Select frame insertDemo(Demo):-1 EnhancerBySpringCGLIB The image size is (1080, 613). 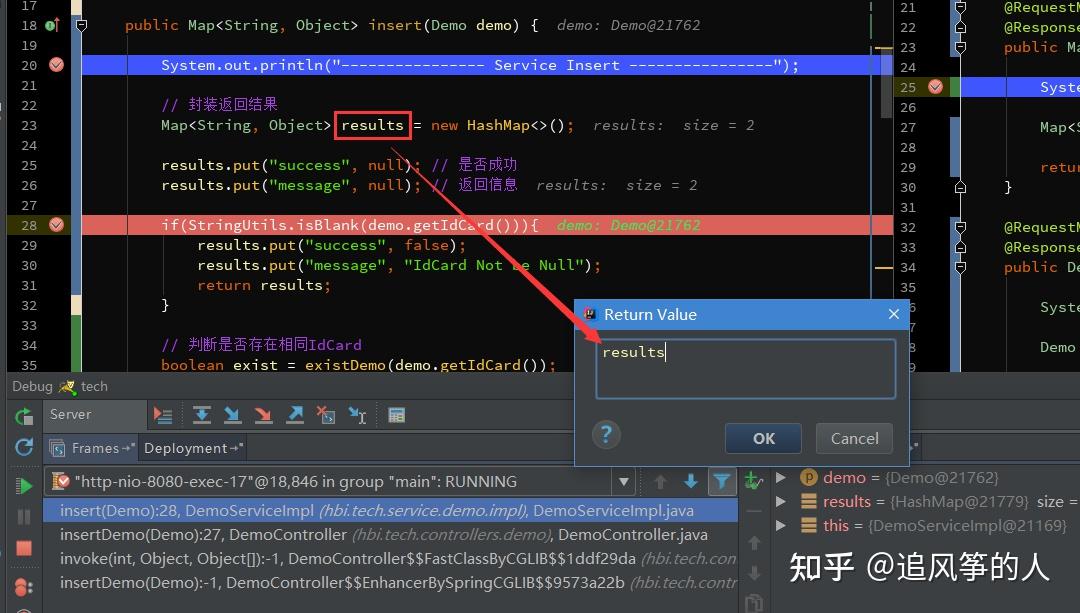[x=390, y=583]
